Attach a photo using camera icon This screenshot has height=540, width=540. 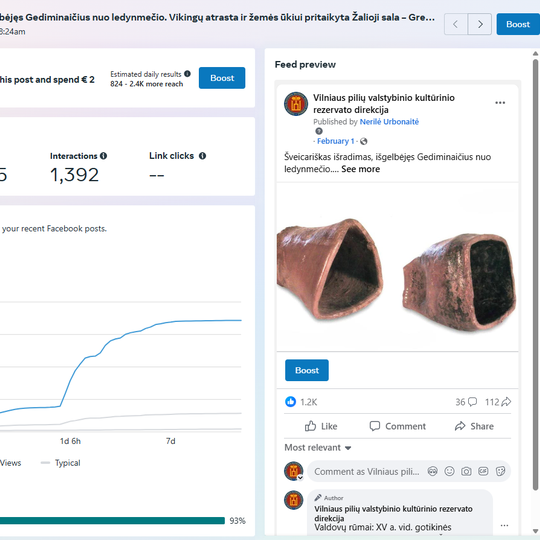[x=466, y=471]
